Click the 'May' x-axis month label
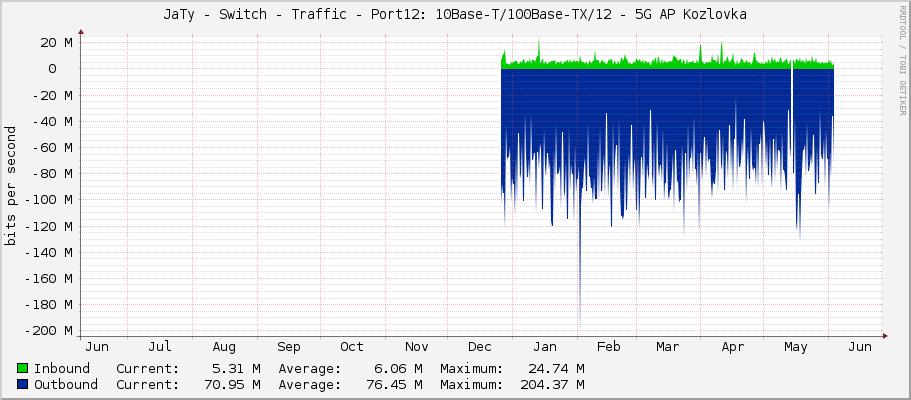Image resolution: width=911 pixels, height=400 pixels. coord(795,347)
